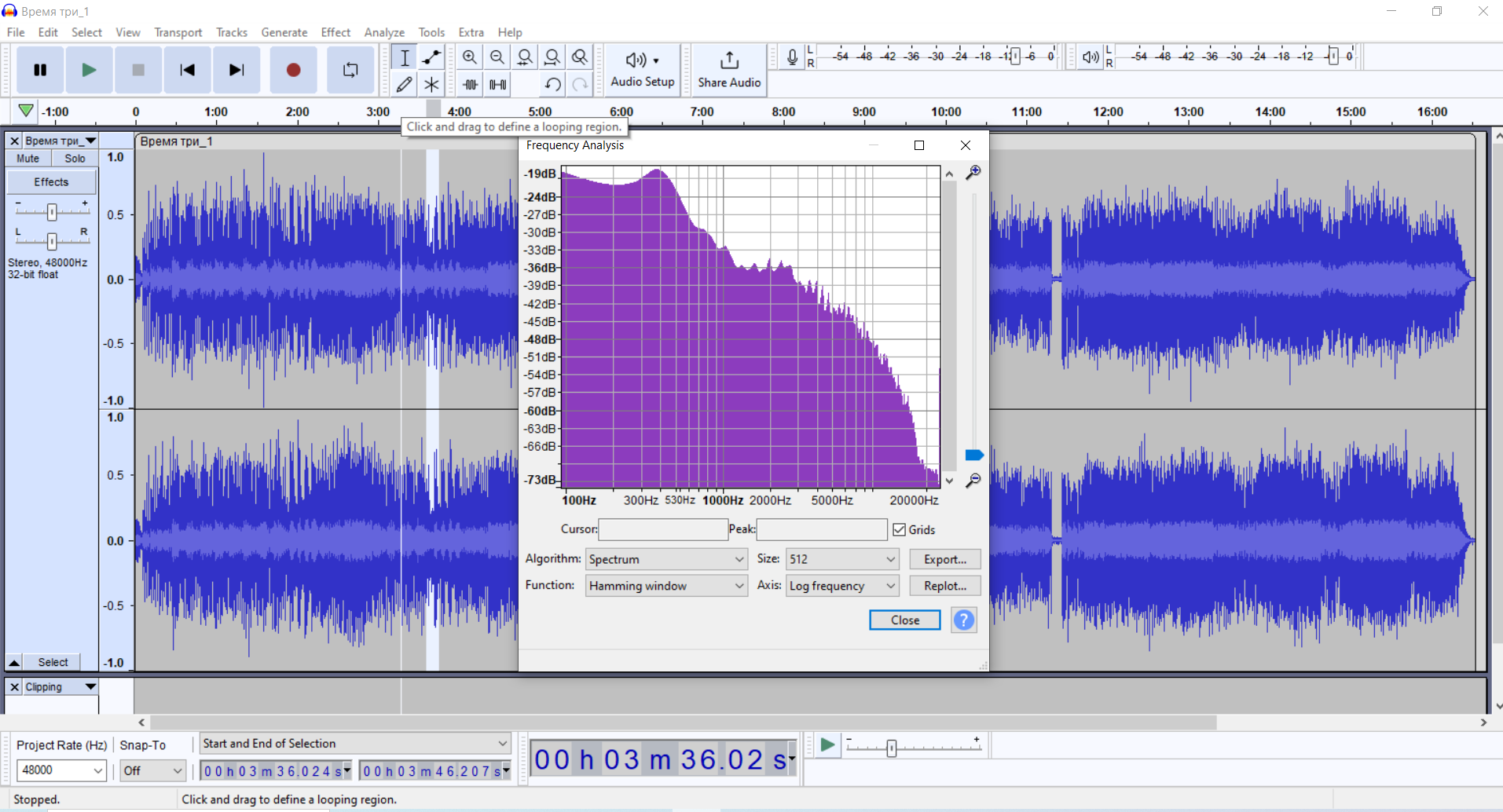
Task: Click Play-at-Speed green button
Action: (827, 744)
